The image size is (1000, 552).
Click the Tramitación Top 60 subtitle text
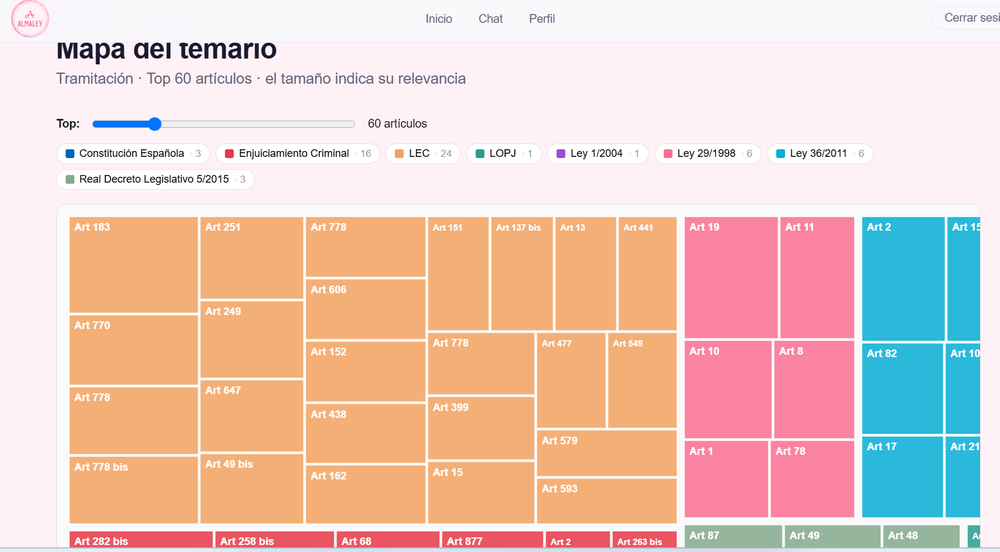point(261,78)
